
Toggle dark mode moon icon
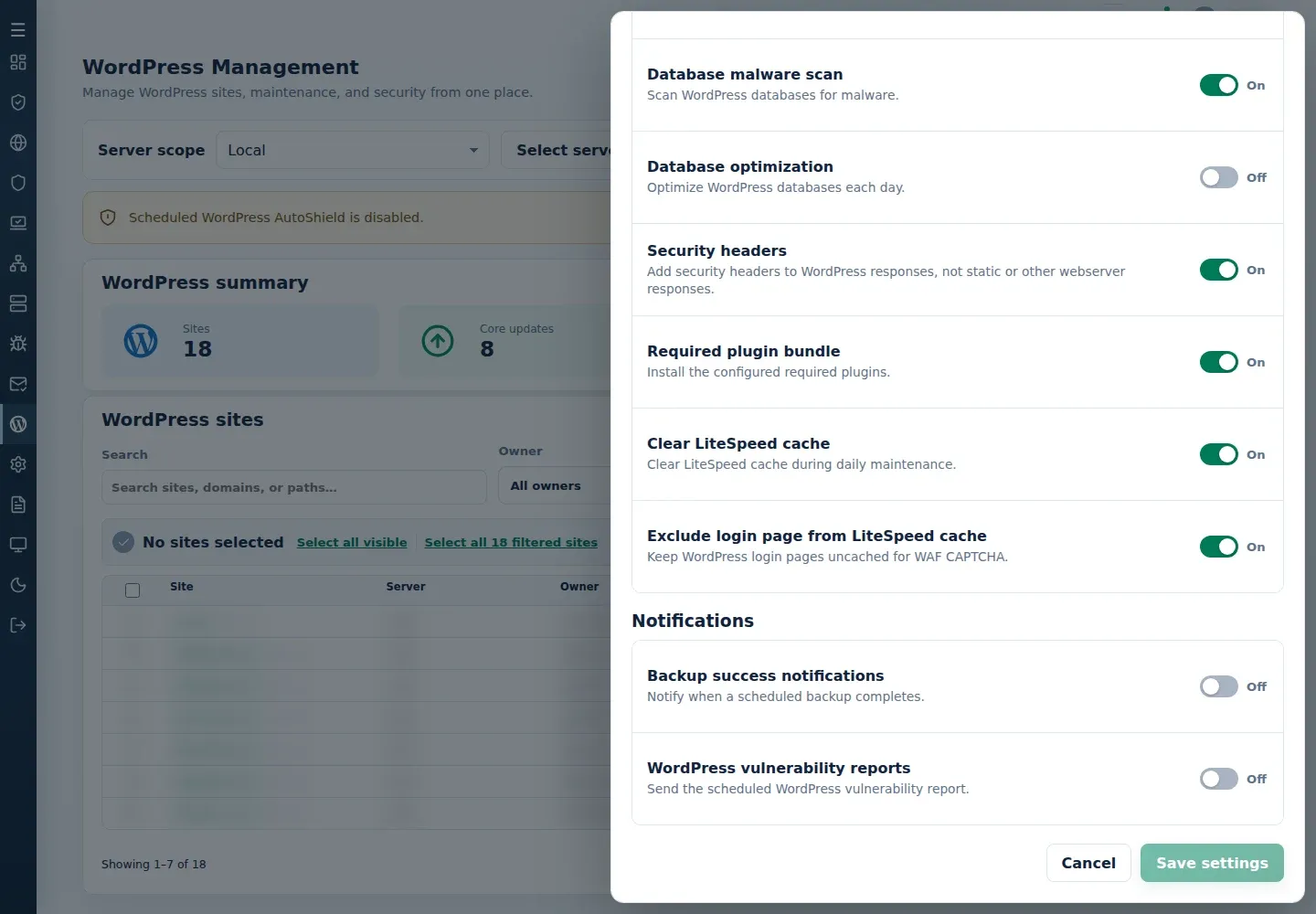tap(18, 585)
